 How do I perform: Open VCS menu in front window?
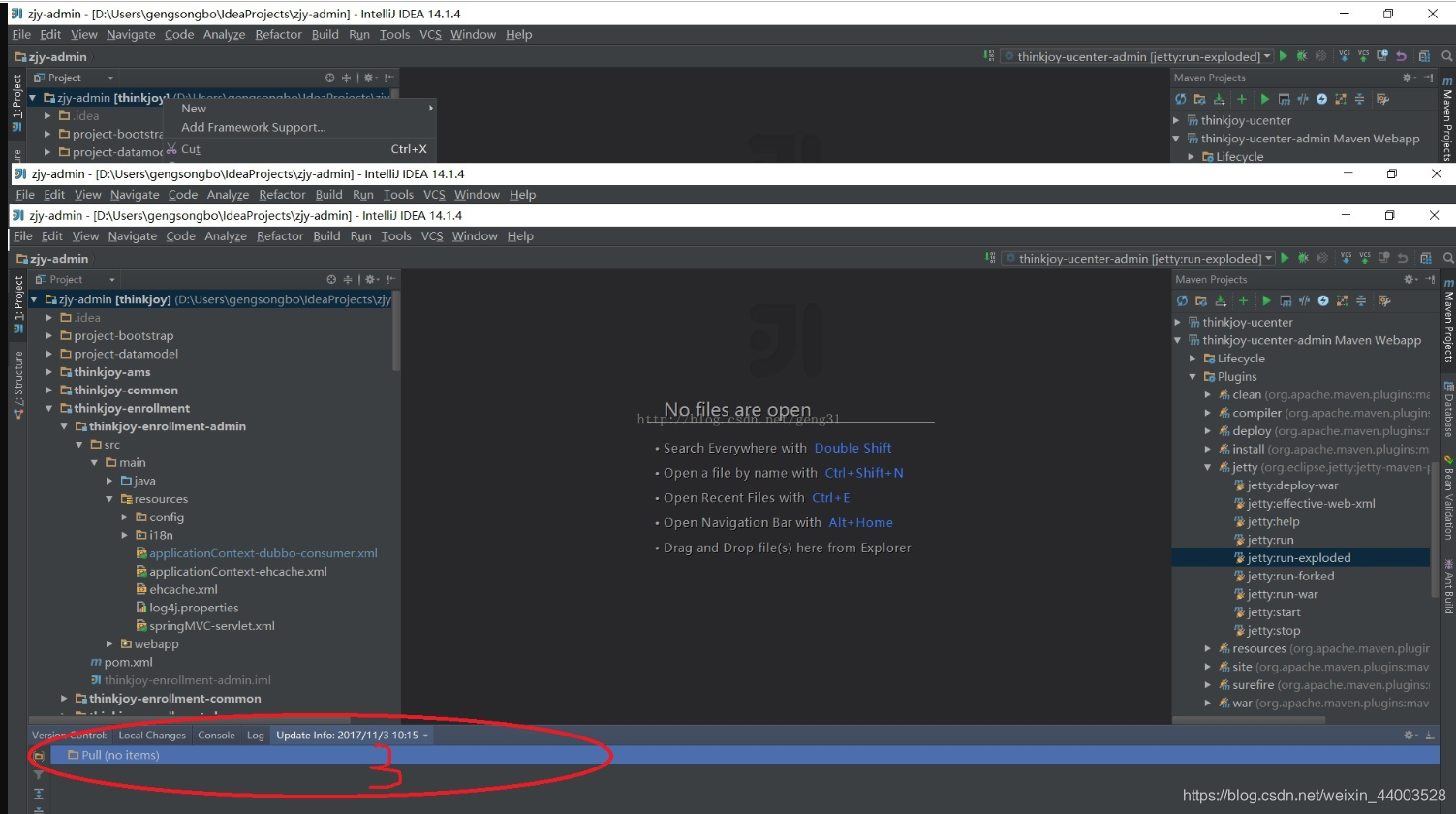click(432, 235)
